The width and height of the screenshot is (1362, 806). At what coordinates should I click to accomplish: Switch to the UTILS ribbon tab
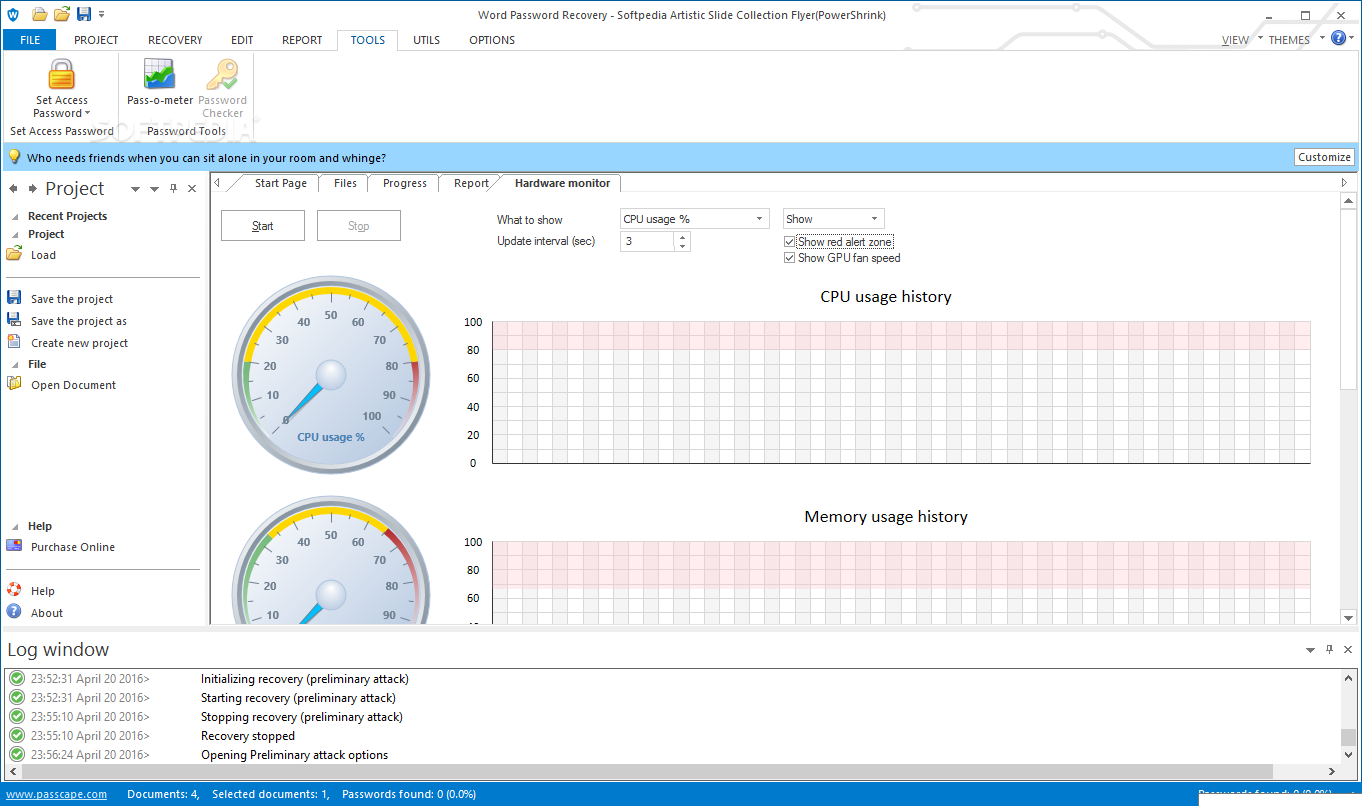tap(426, 40)
